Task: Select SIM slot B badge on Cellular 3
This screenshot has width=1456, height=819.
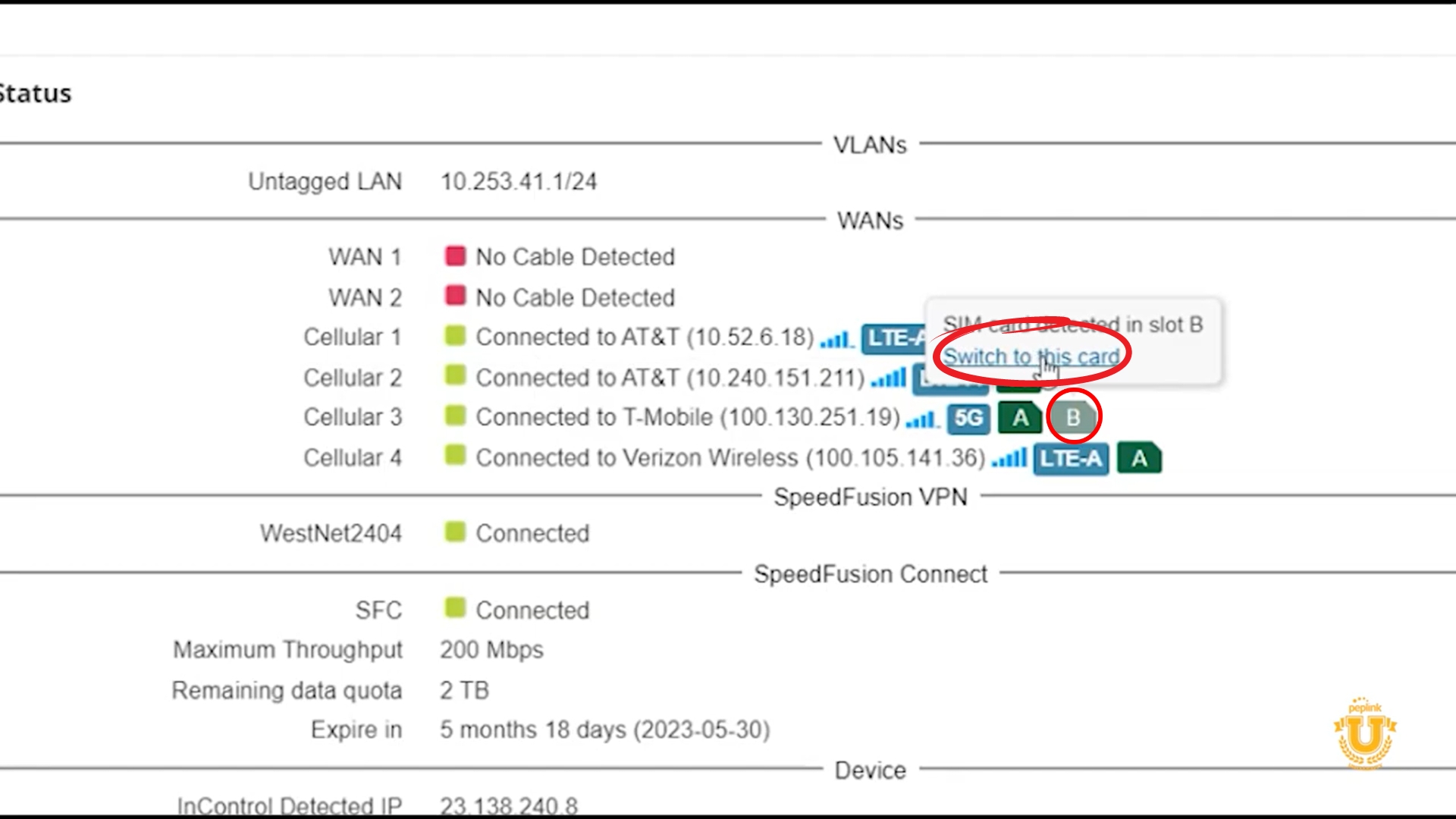Action: 1072,416
